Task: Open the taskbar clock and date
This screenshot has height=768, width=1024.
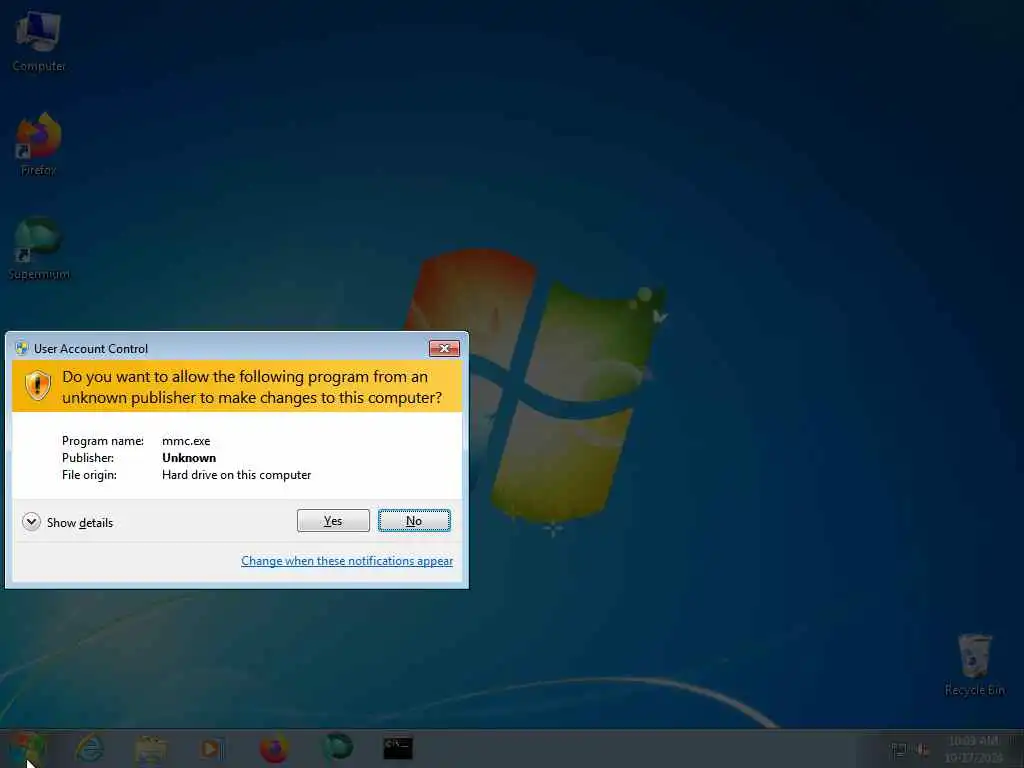Action: click(973, 749)
